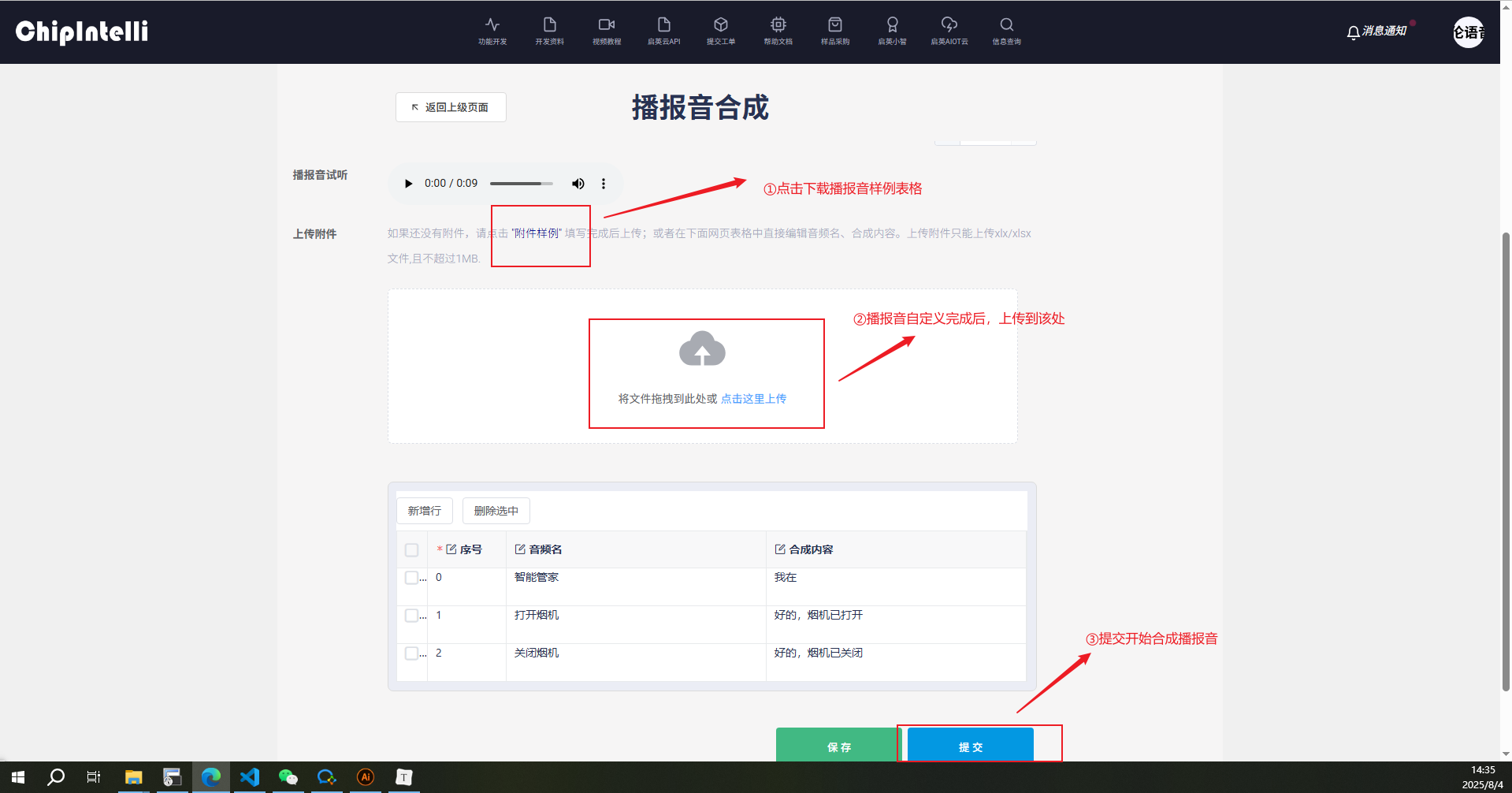1512x793 pixels.
Task: Play the 播报音试听 audio preview
Action: pyautogui.click(x=408, y=184)
